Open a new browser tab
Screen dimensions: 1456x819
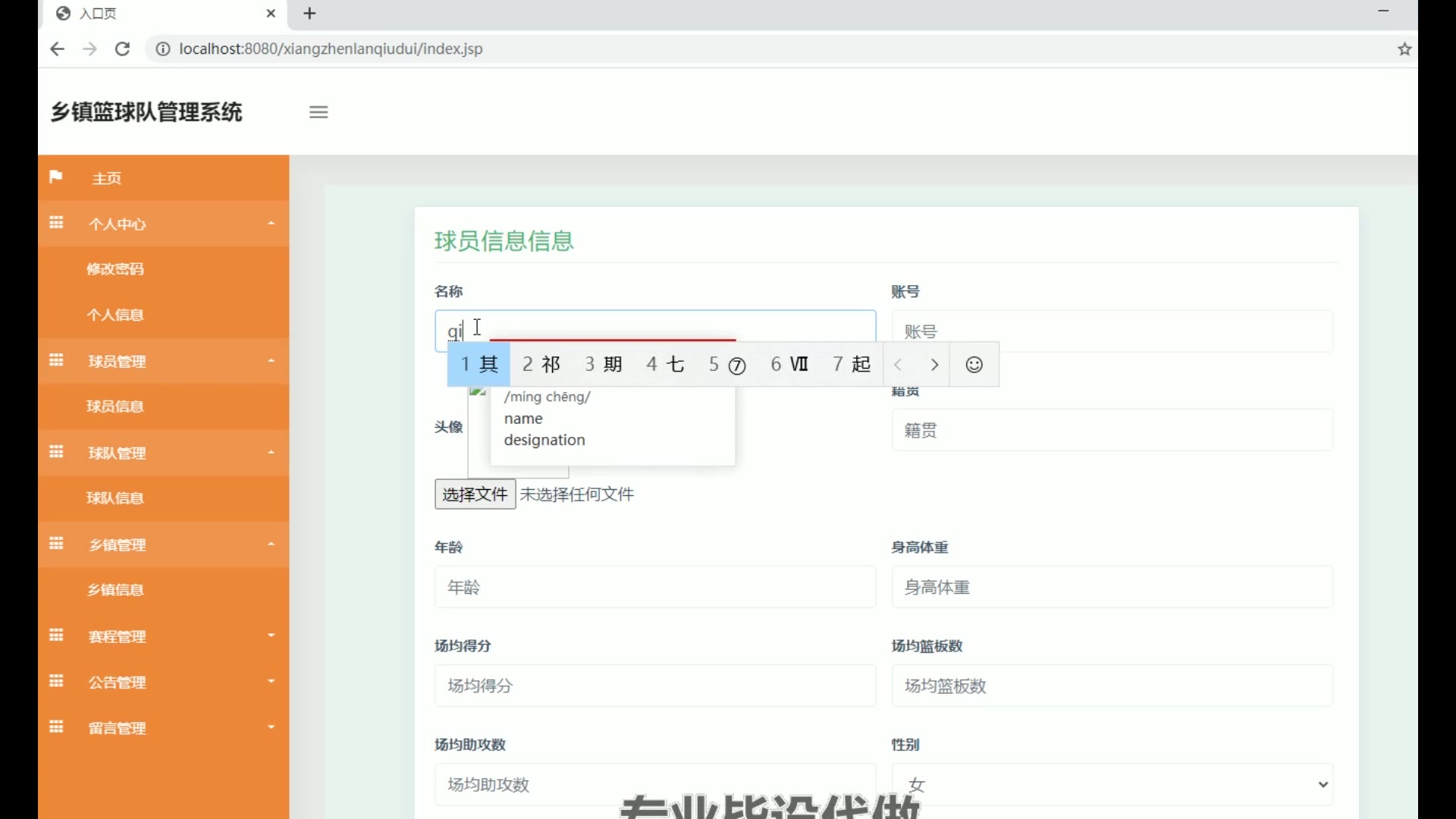[309, 14]
